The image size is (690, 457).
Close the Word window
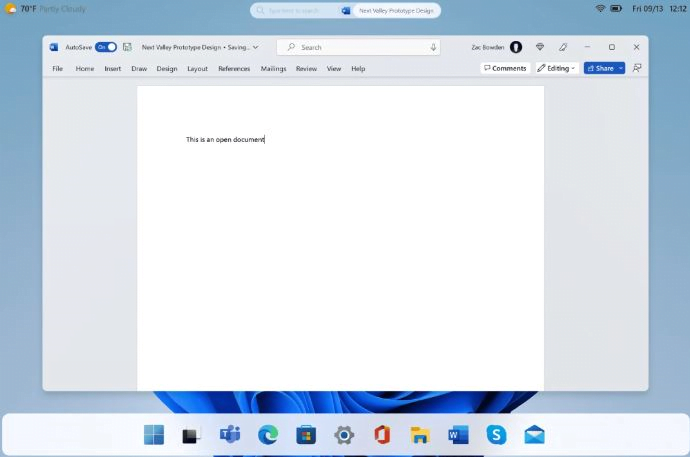(636, 47)
